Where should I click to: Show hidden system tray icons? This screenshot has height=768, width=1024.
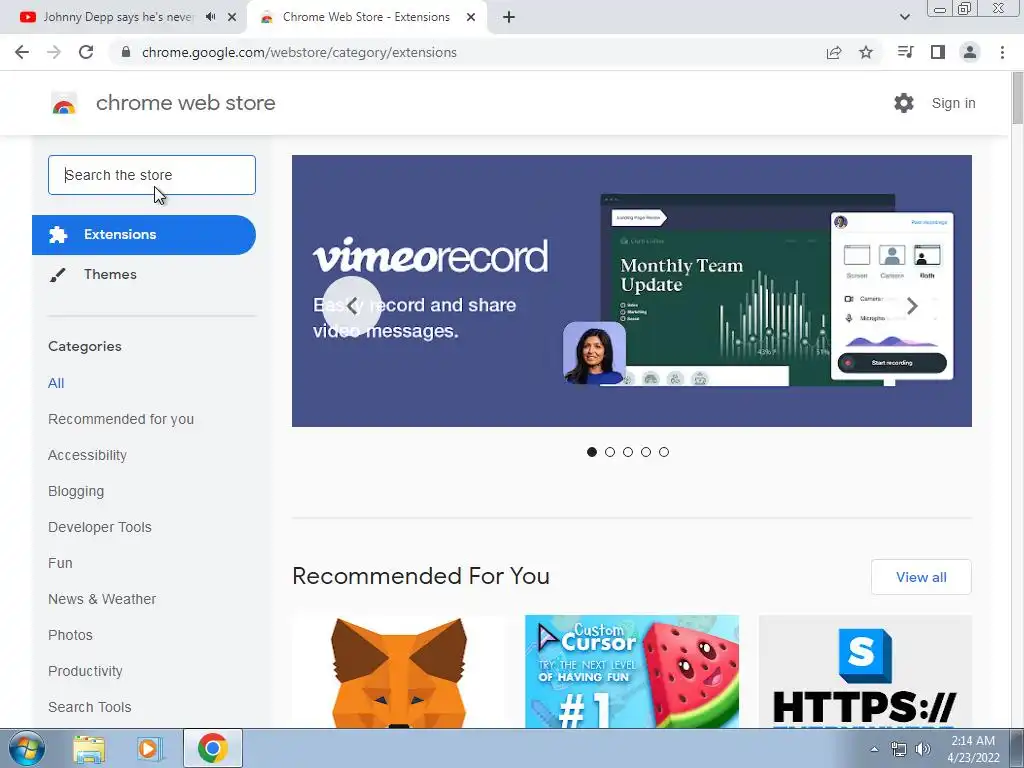(874, 749)
